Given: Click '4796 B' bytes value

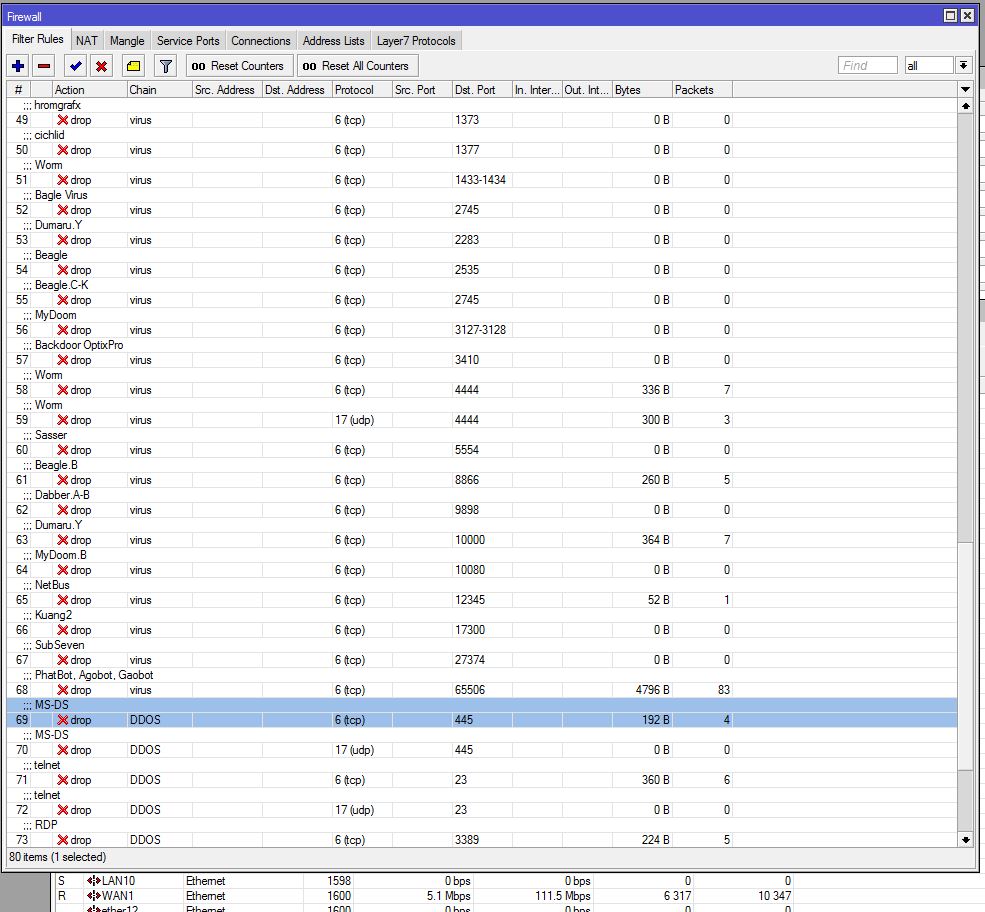Looking at the screenshot, I should pyautogui.click(x=652, y=690).
